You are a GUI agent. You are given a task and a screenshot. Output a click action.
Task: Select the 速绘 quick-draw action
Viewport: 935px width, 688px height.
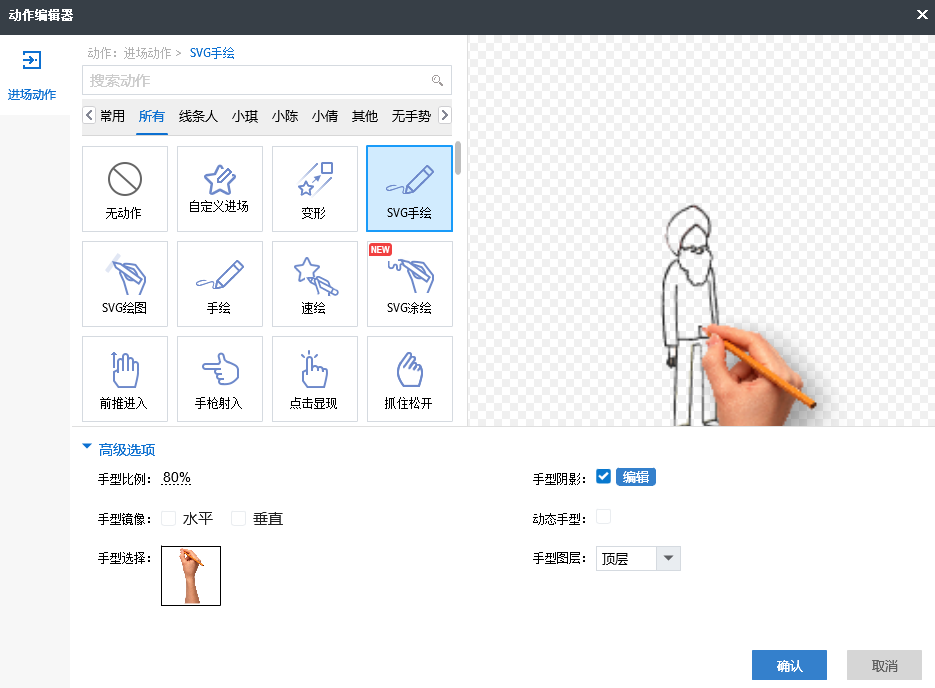click(x=314, y=284)
